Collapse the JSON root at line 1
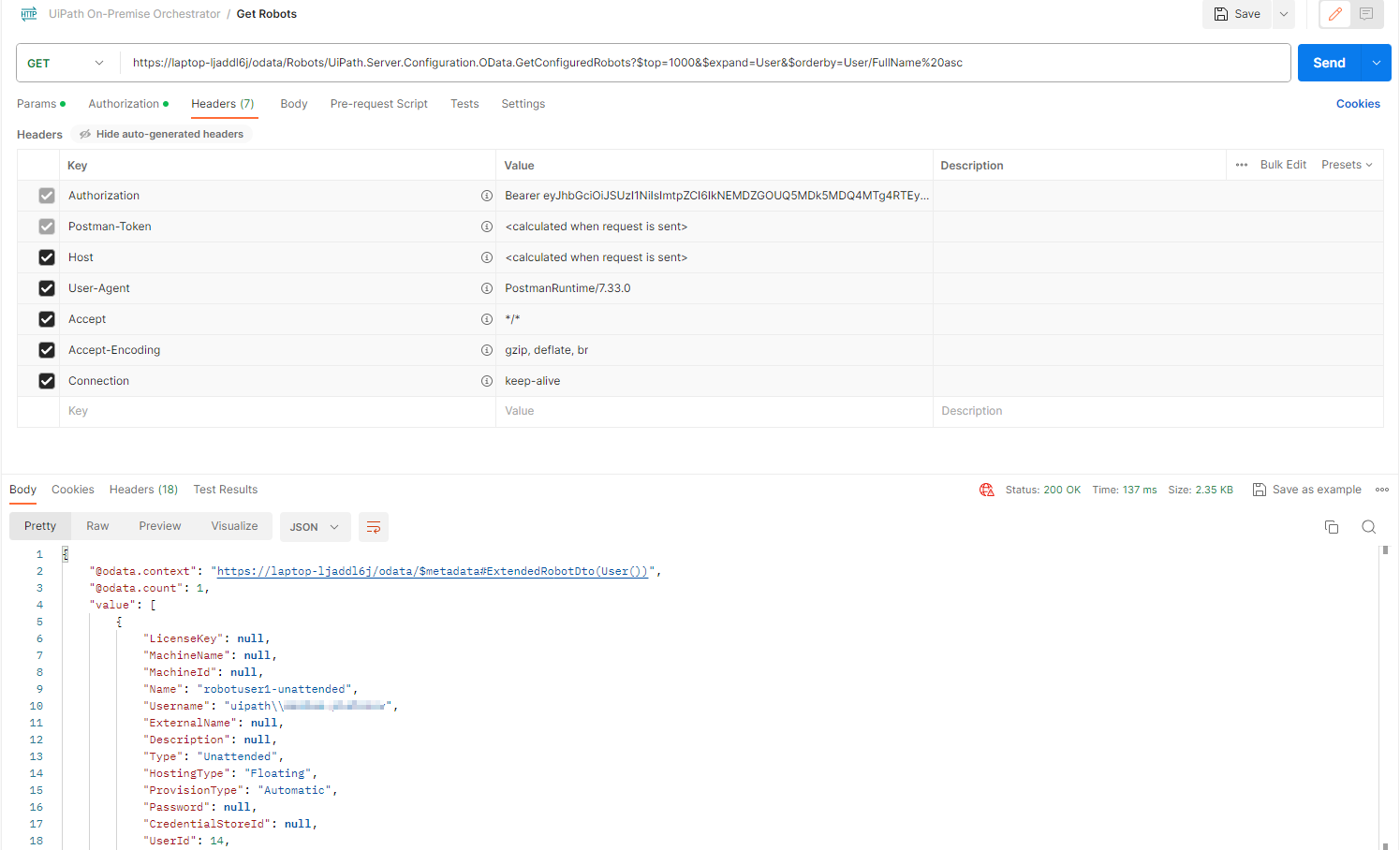The height and width of the screenshot is (850, 1400). coord(66,554)
